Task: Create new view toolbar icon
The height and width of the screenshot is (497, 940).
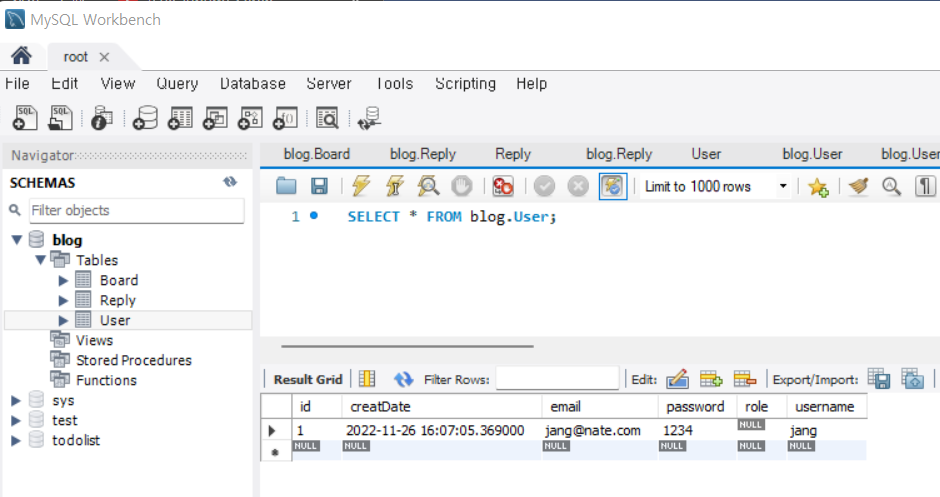Action: (x=215, y=118)
